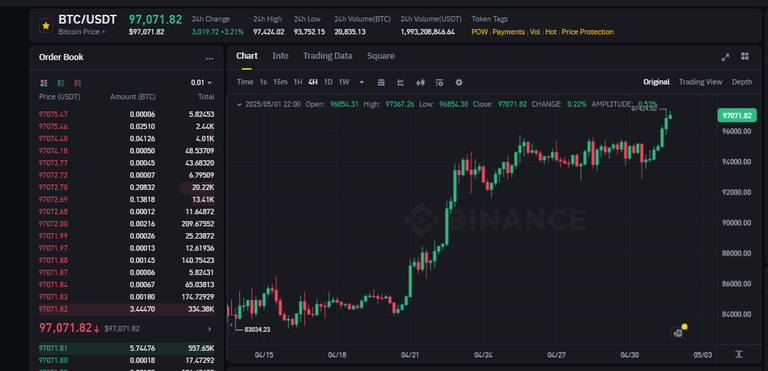
Task: Show both buy and sell orders view
Action: click(44, 83)
